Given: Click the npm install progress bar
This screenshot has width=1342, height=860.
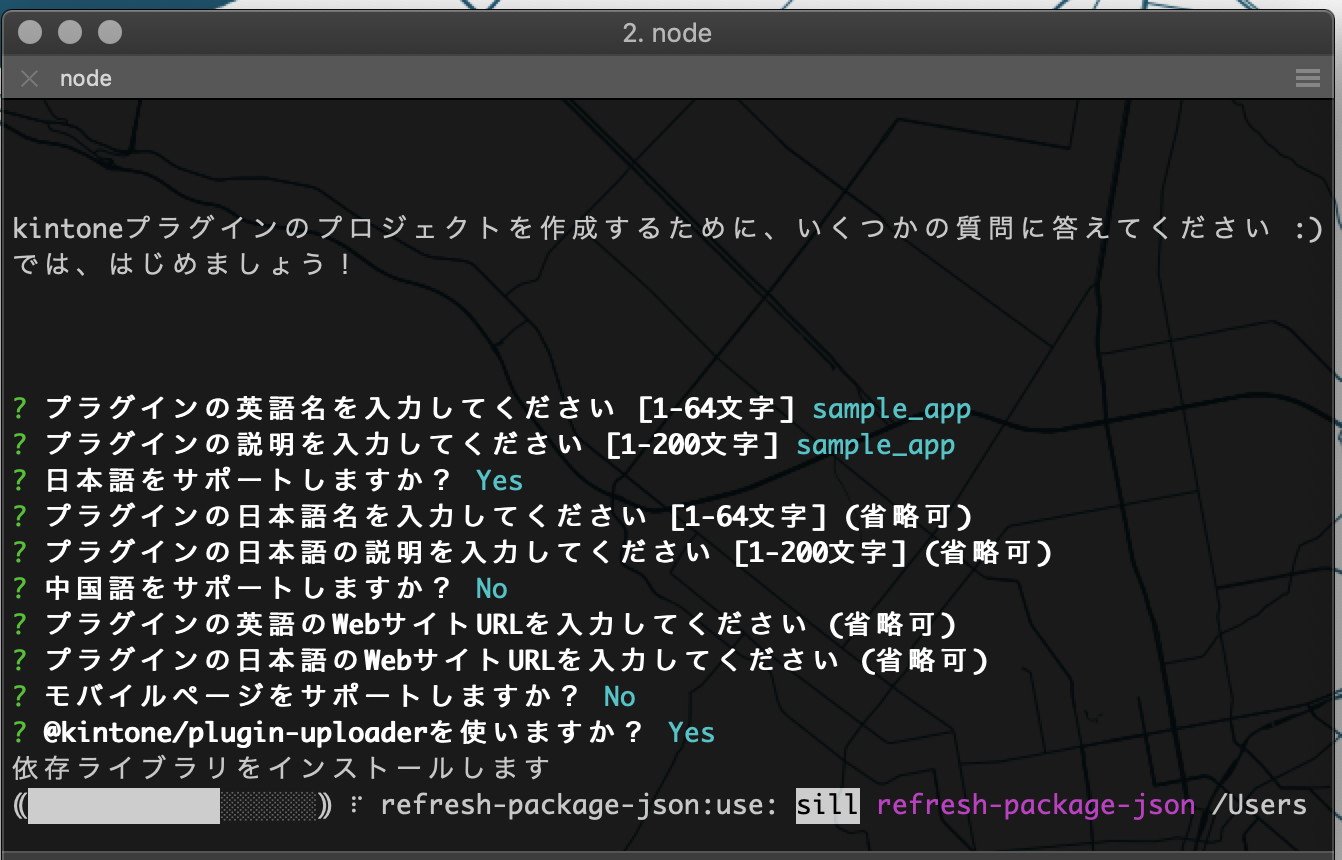Looking at the screenshot, I should (172, 805).
